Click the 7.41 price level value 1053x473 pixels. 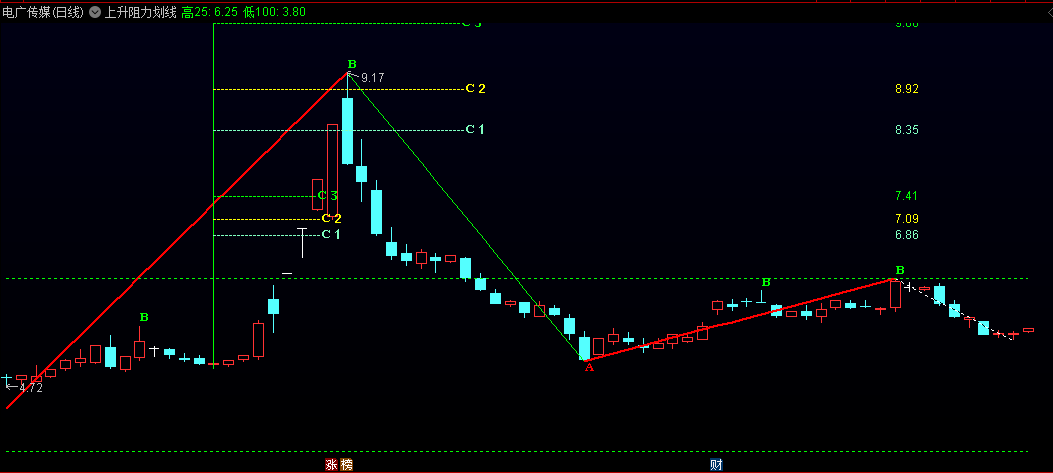pyautogui.click(x=907, y=196)
